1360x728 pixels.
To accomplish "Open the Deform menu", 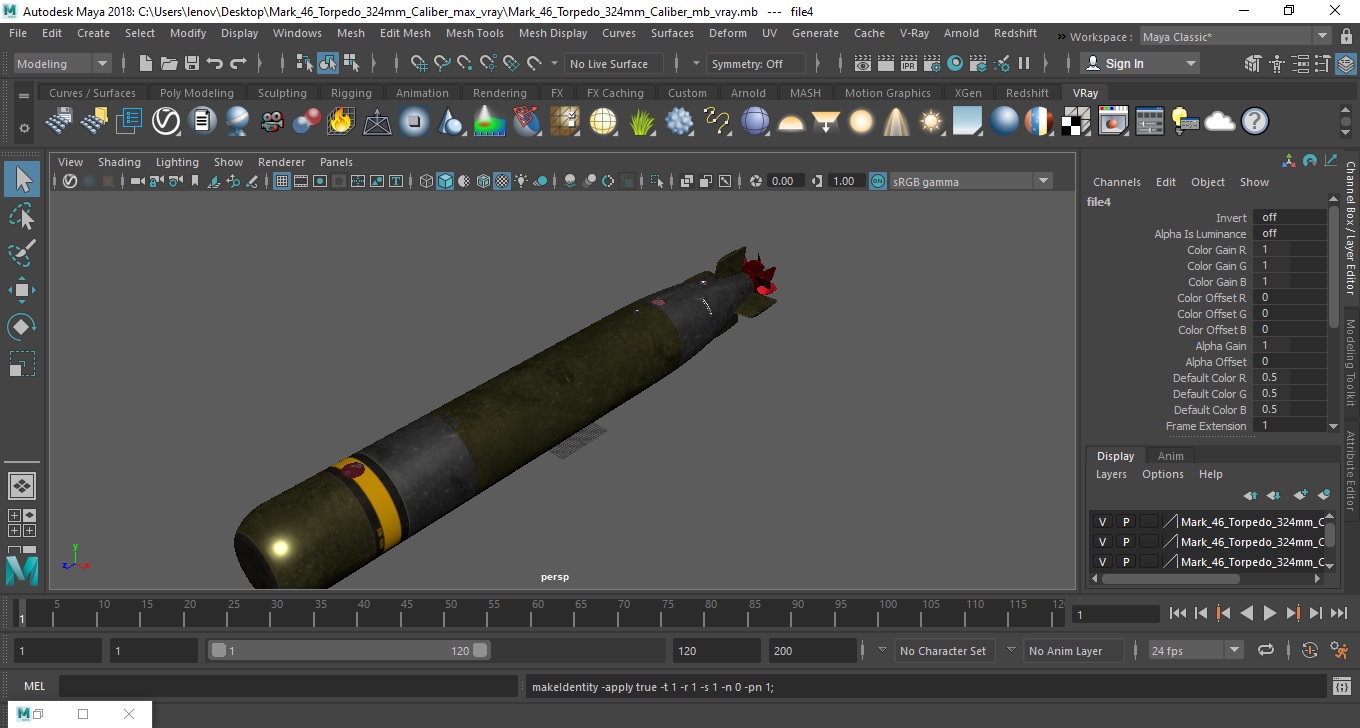I will point(727,33).
